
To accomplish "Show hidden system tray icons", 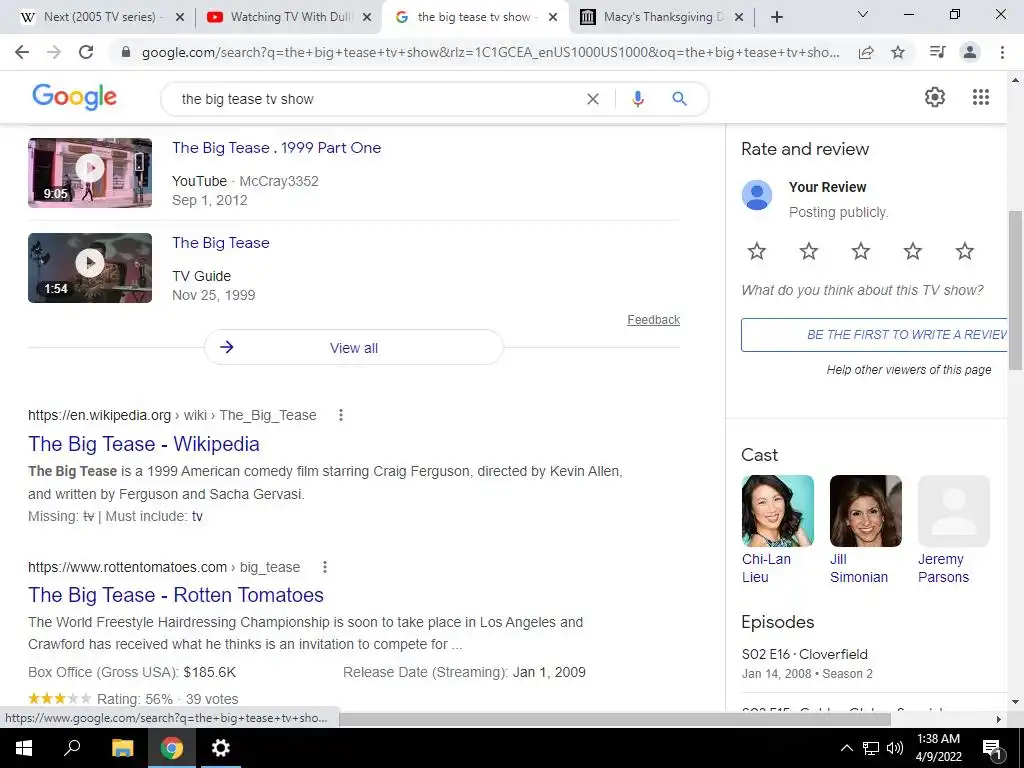I will (846, 748).
